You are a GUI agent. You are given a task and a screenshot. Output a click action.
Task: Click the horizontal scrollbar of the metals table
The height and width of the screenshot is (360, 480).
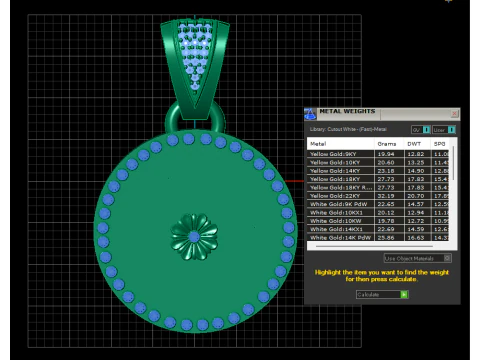pyautogui.click(x=374, y=246)
